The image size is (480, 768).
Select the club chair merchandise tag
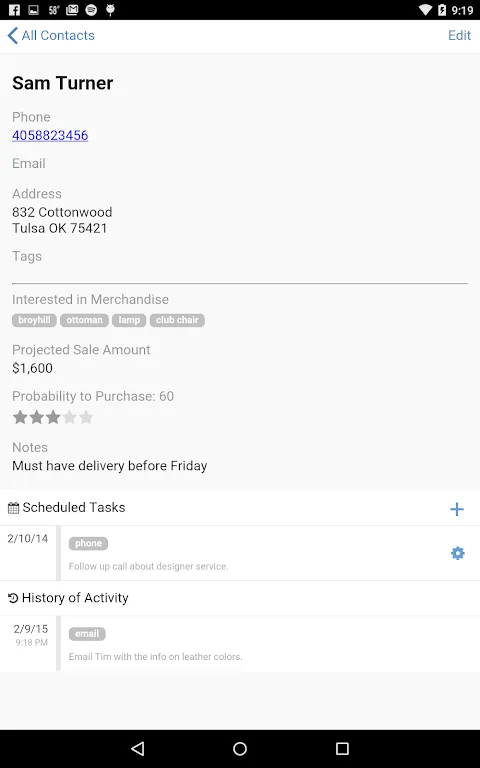[x=177, y=320]
